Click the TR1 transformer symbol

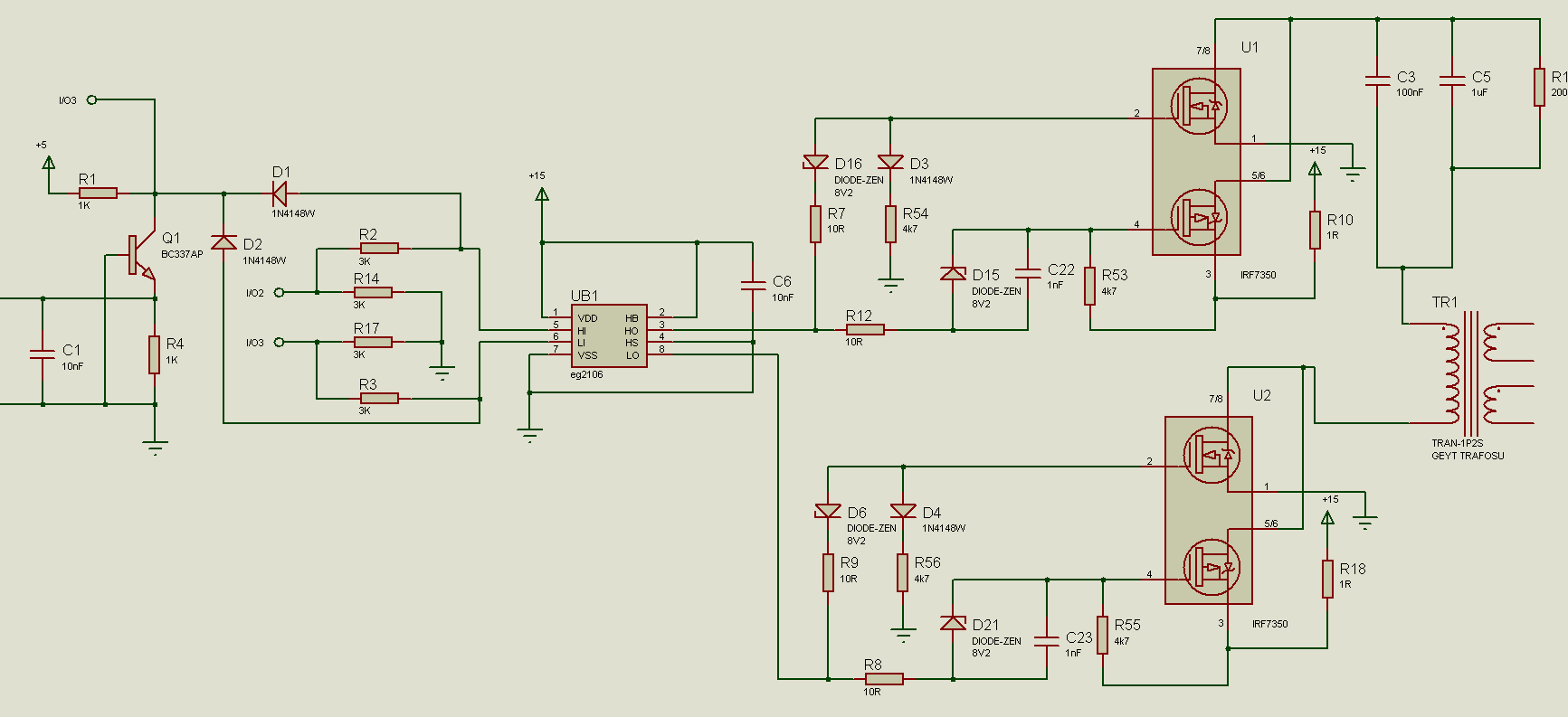[1472, 373]
